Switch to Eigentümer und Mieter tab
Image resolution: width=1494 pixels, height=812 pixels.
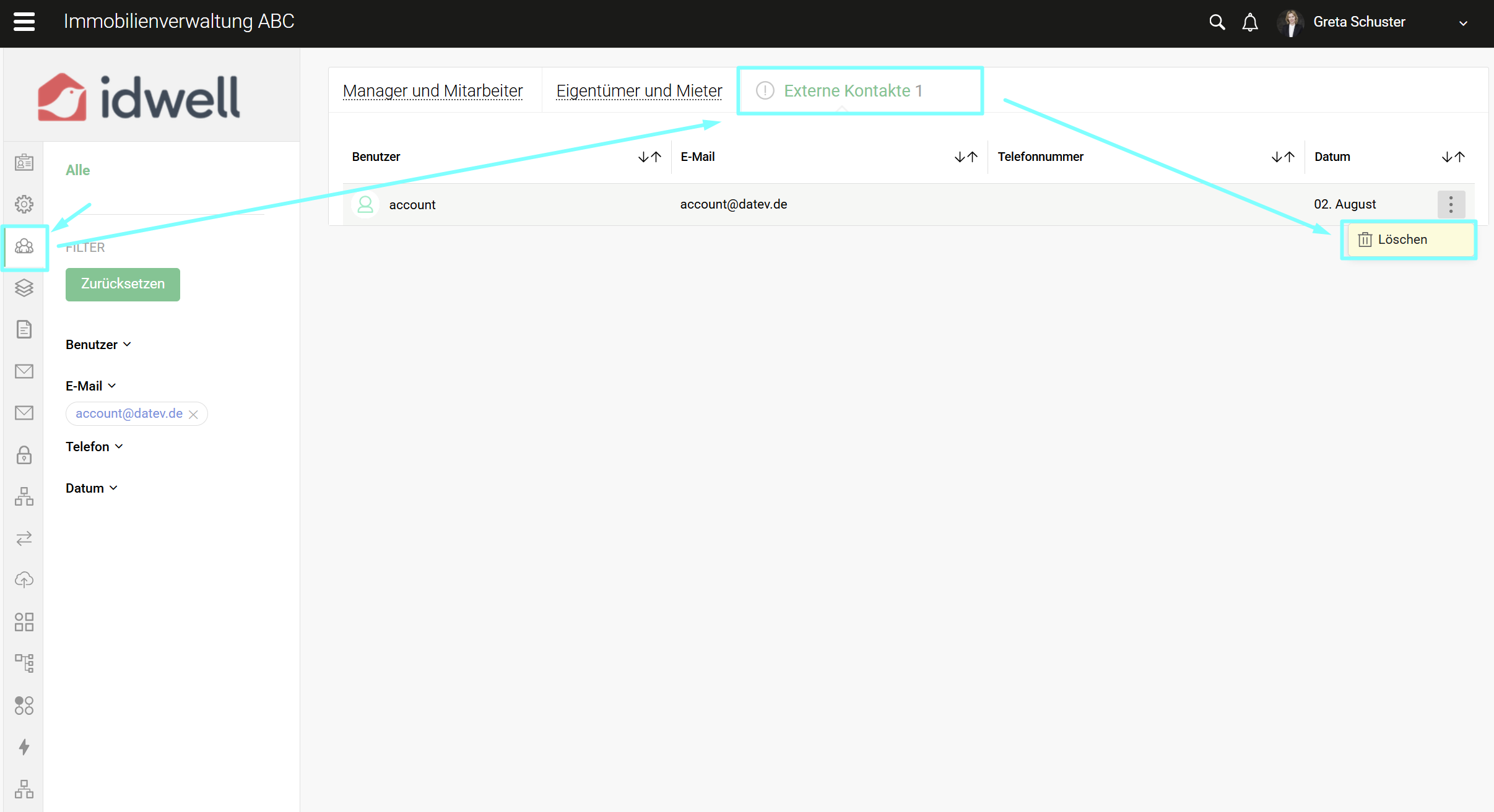coord(639,91)
